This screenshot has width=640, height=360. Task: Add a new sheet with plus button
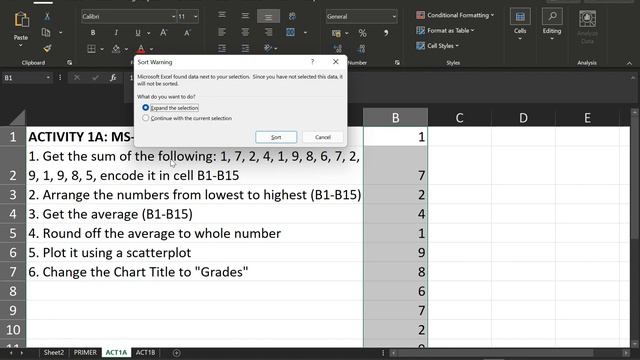point(177,353)
